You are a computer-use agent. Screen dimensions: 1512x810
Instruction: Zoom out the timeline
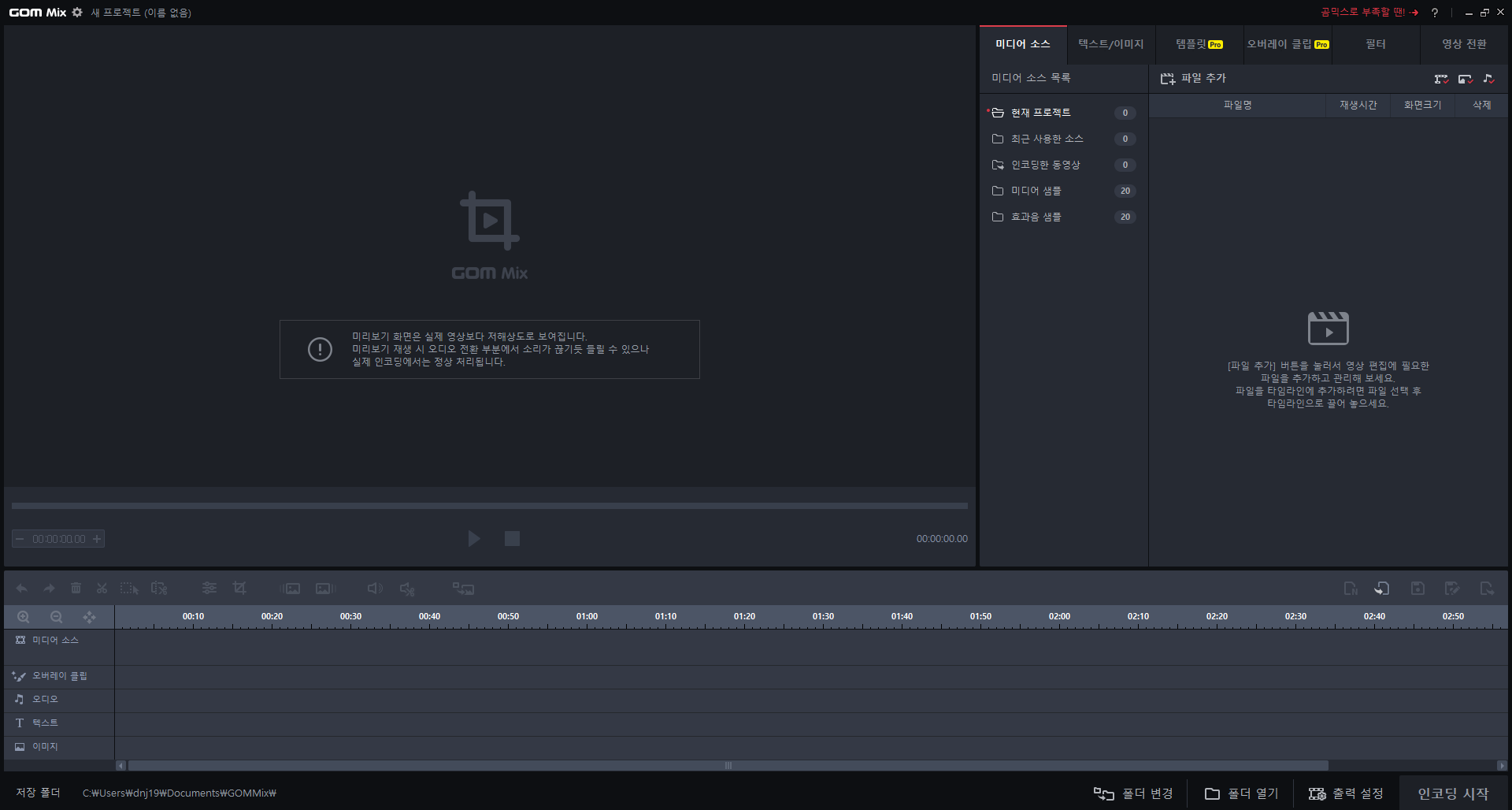[x=56, y=617]
